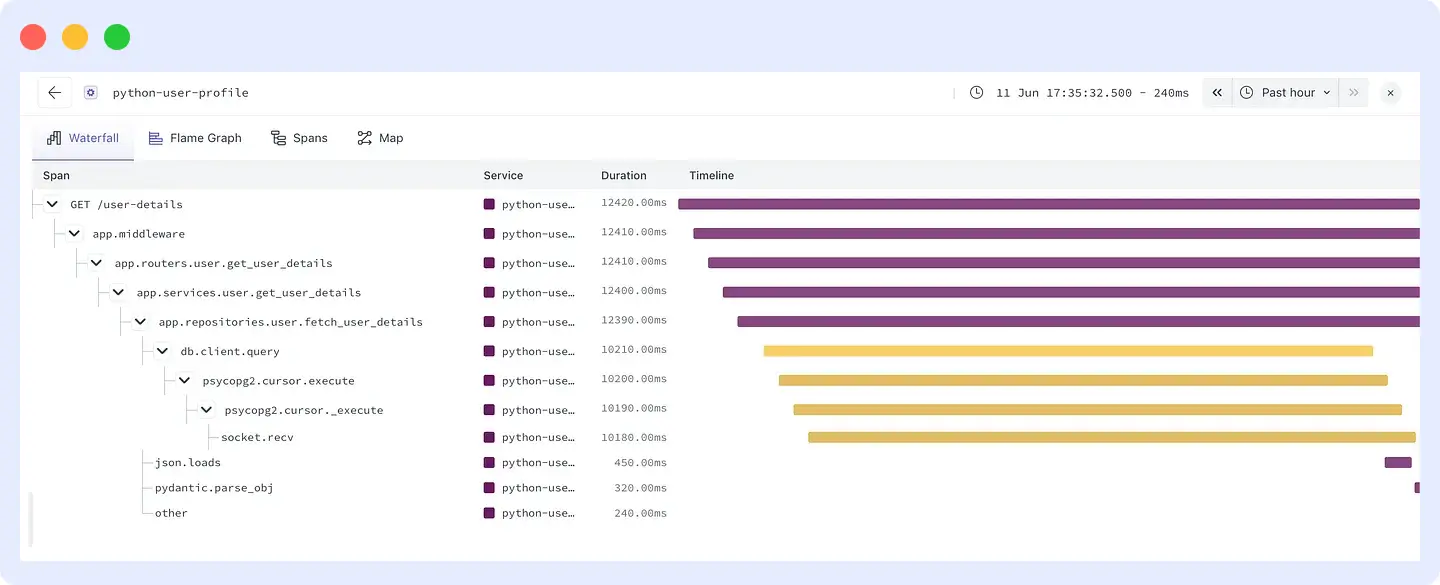
Task: Collapse the app.middleware span
Action: [74, 233]
